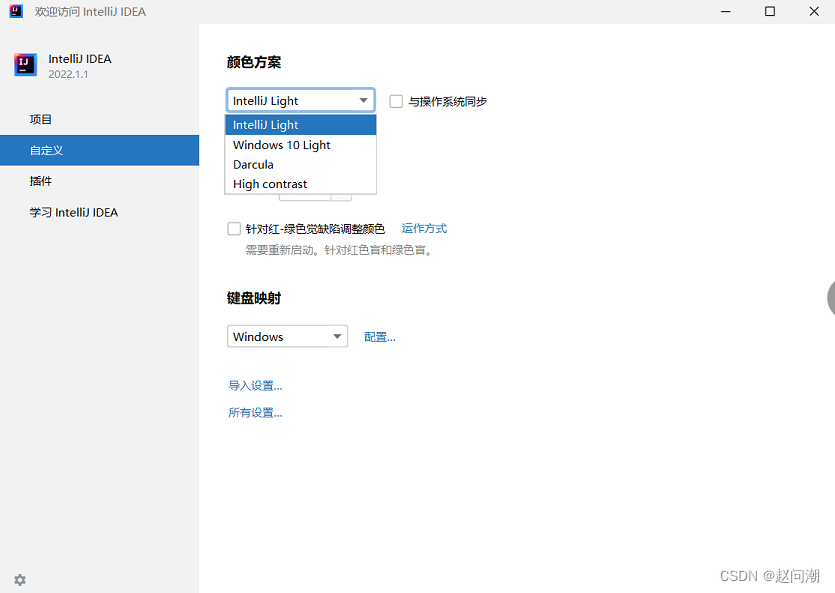
Task: Maximize the welcome window
Action: 769,12
